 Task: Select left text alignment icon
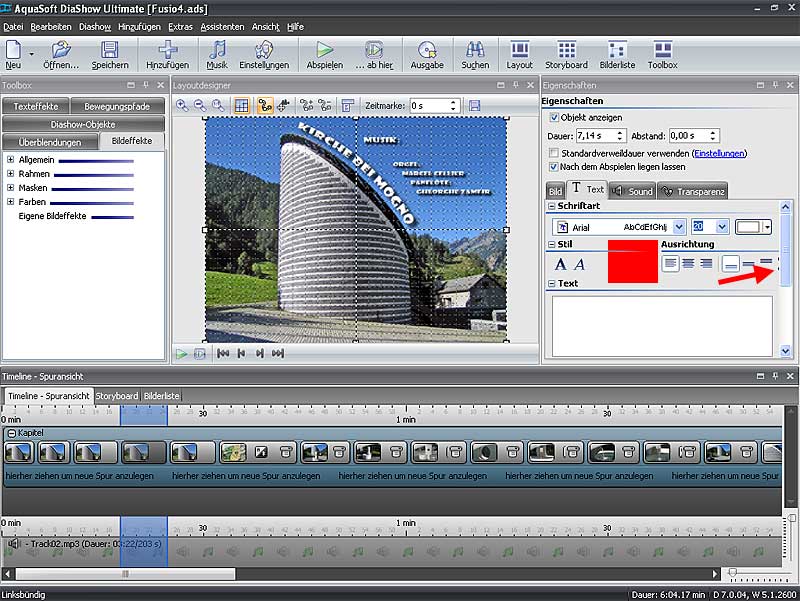click(671, 263)
